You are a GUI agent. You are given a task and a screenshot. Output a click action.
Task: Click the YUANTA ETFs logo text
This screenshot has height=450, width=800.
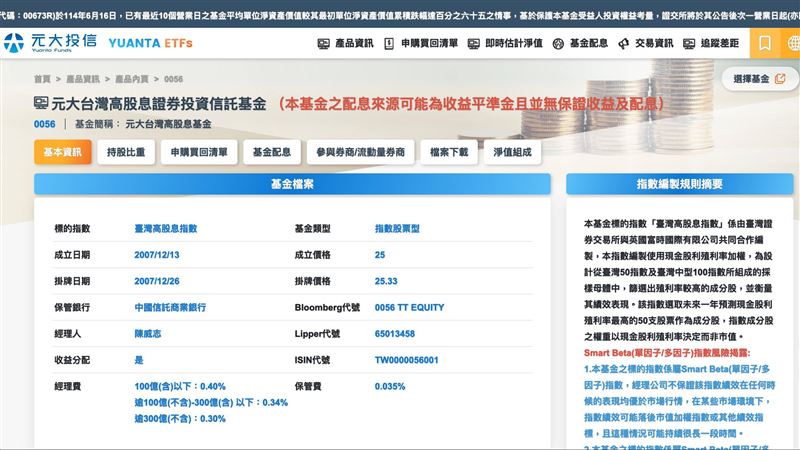point(151,43)
